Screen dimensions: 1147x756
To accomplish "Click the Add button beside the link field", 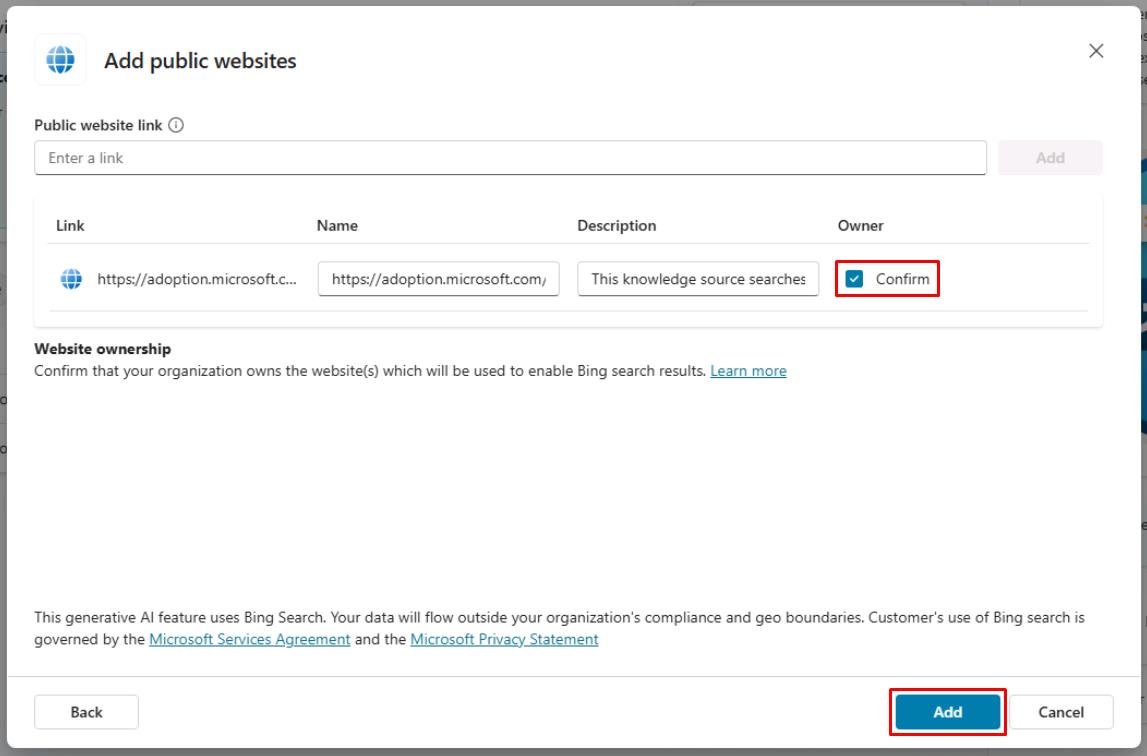I will 1050,157.
